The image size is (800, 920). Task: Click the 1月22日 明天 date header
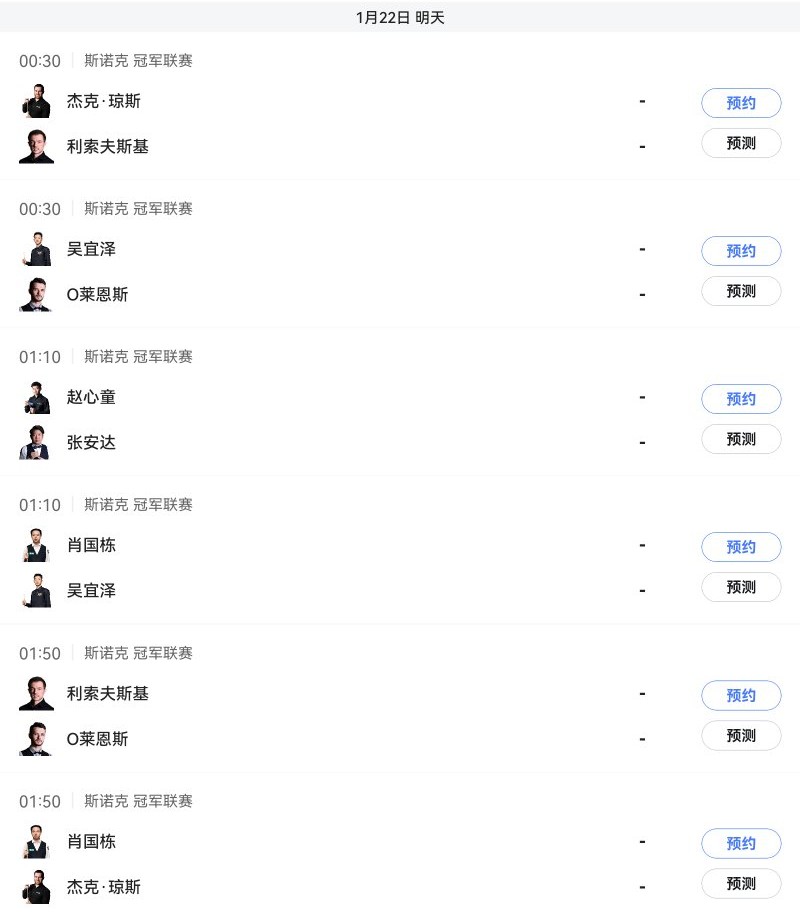(x=400, y=18)
